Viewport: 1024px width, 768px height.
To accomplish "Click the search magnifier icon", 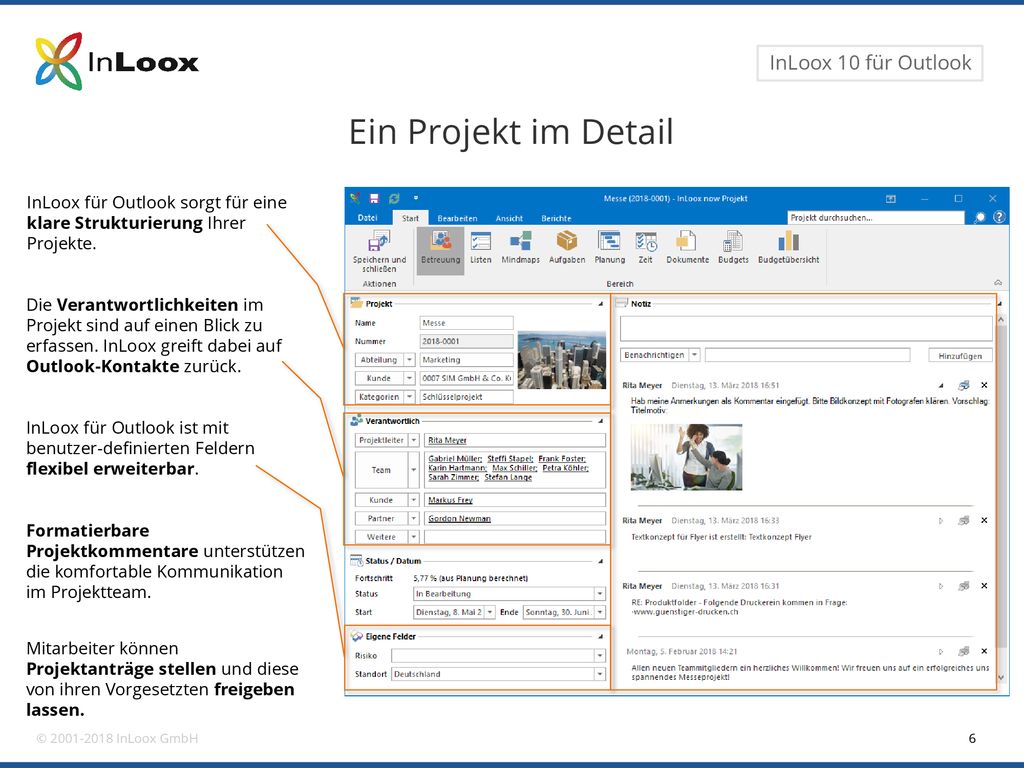I will [x=980, y=217].
